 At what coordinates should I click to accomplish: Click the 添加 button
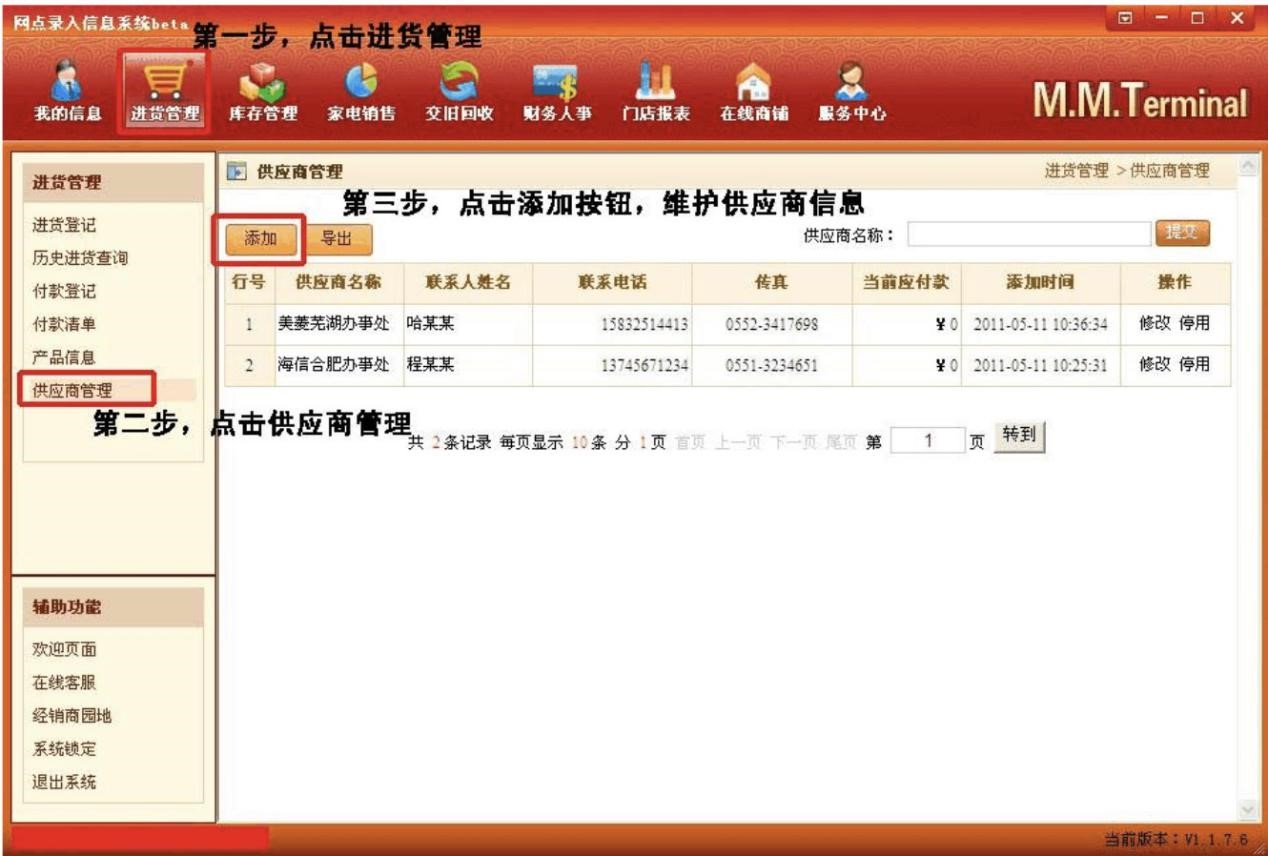point(260,238)
